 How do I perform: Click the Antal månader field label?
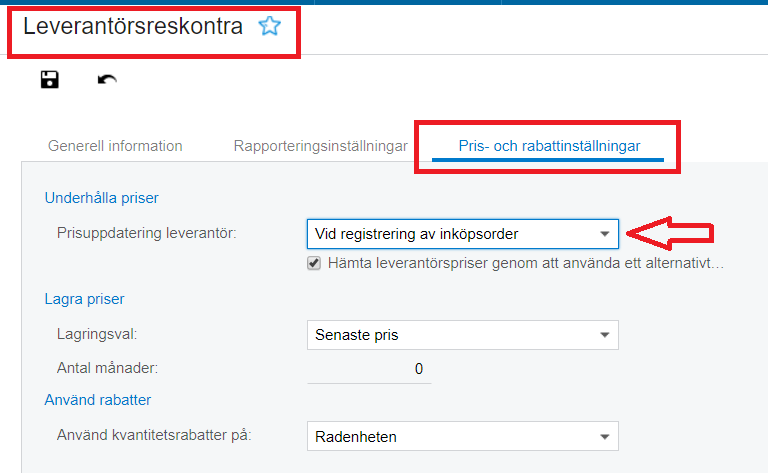(108, 367)
